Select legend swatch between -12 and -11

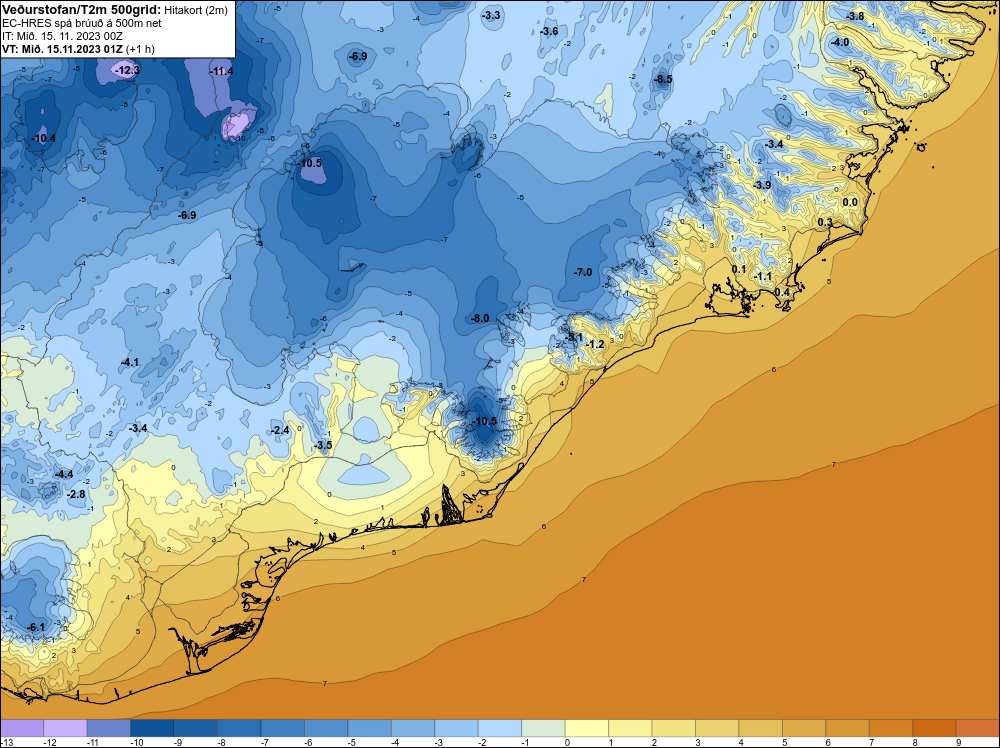point(65,728)
